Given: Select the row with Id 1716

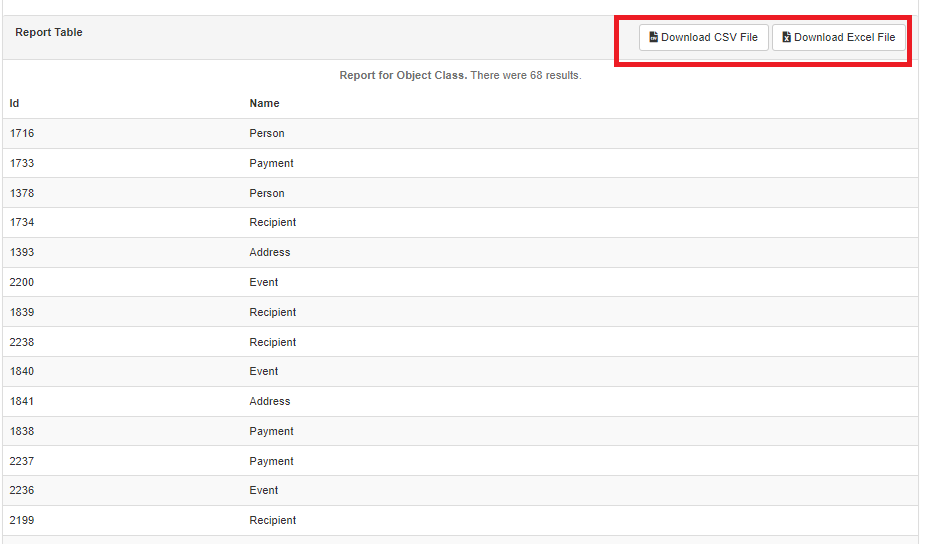Looking at the screenshot, I should tap(22, 133).
